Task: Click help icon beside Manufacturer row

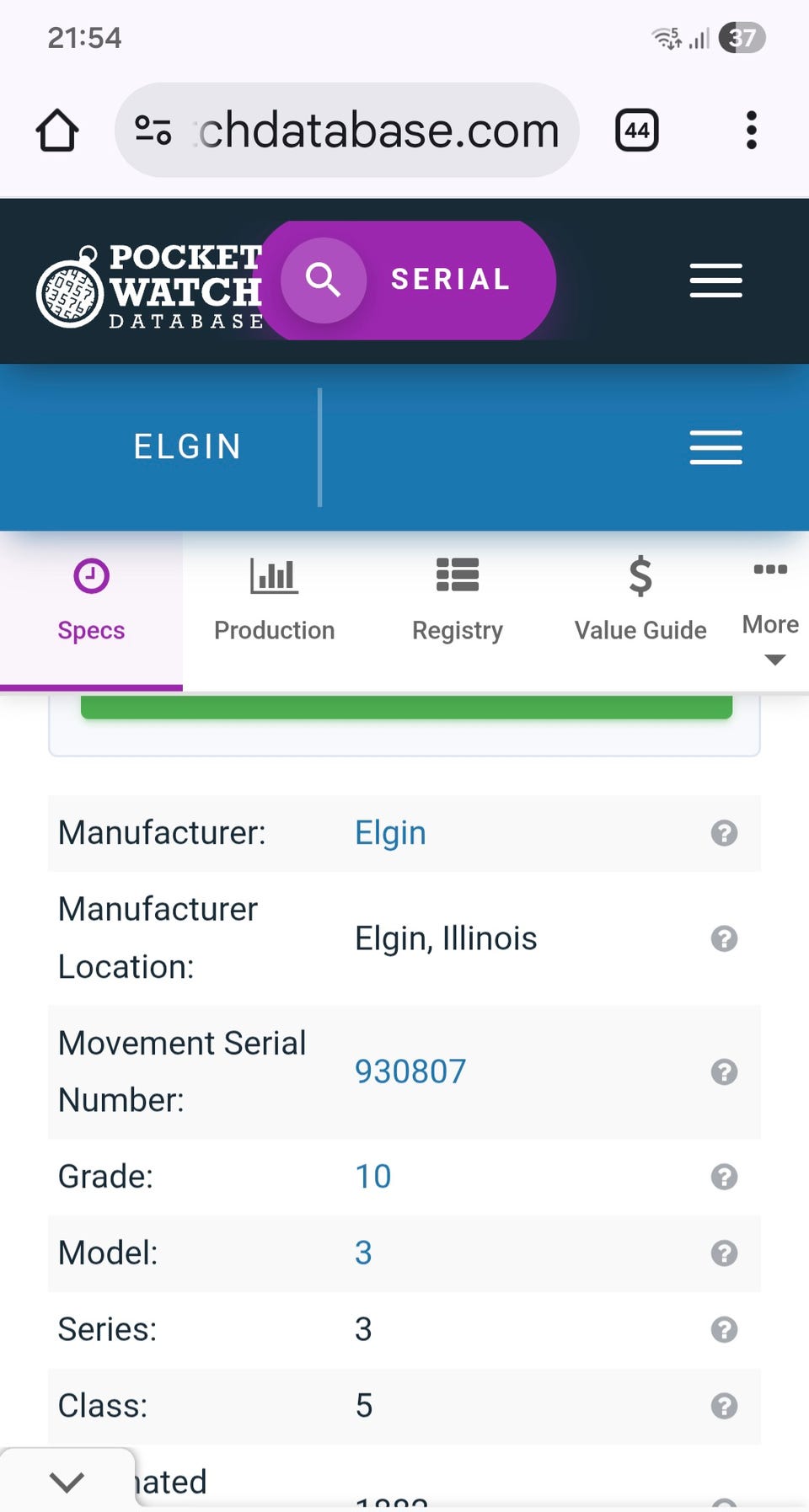Action: 724,833
